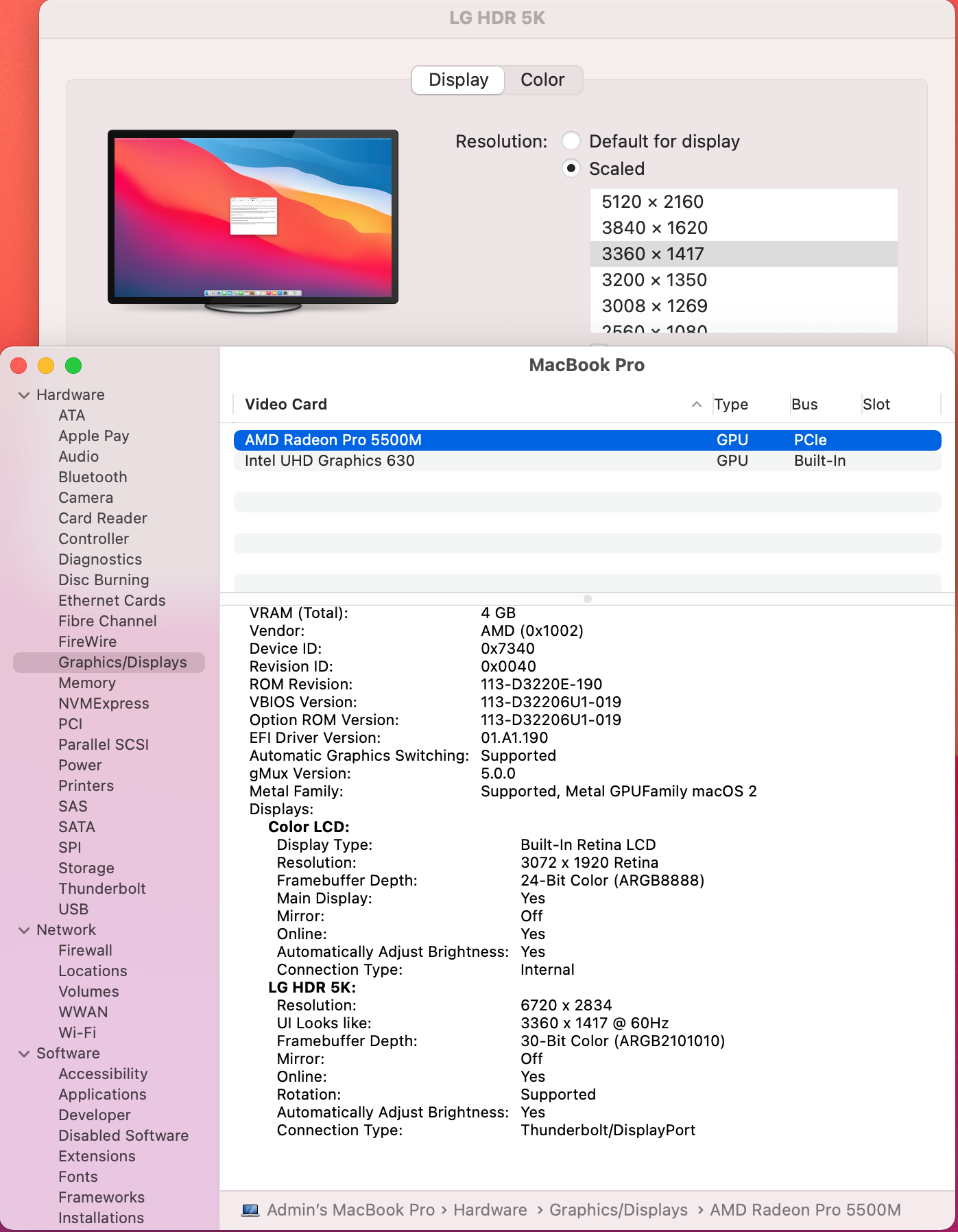Viewport: 958px width, 1232px height.
Task: Select Graphics/Displays in sidebar
Action: pos(109,663)
